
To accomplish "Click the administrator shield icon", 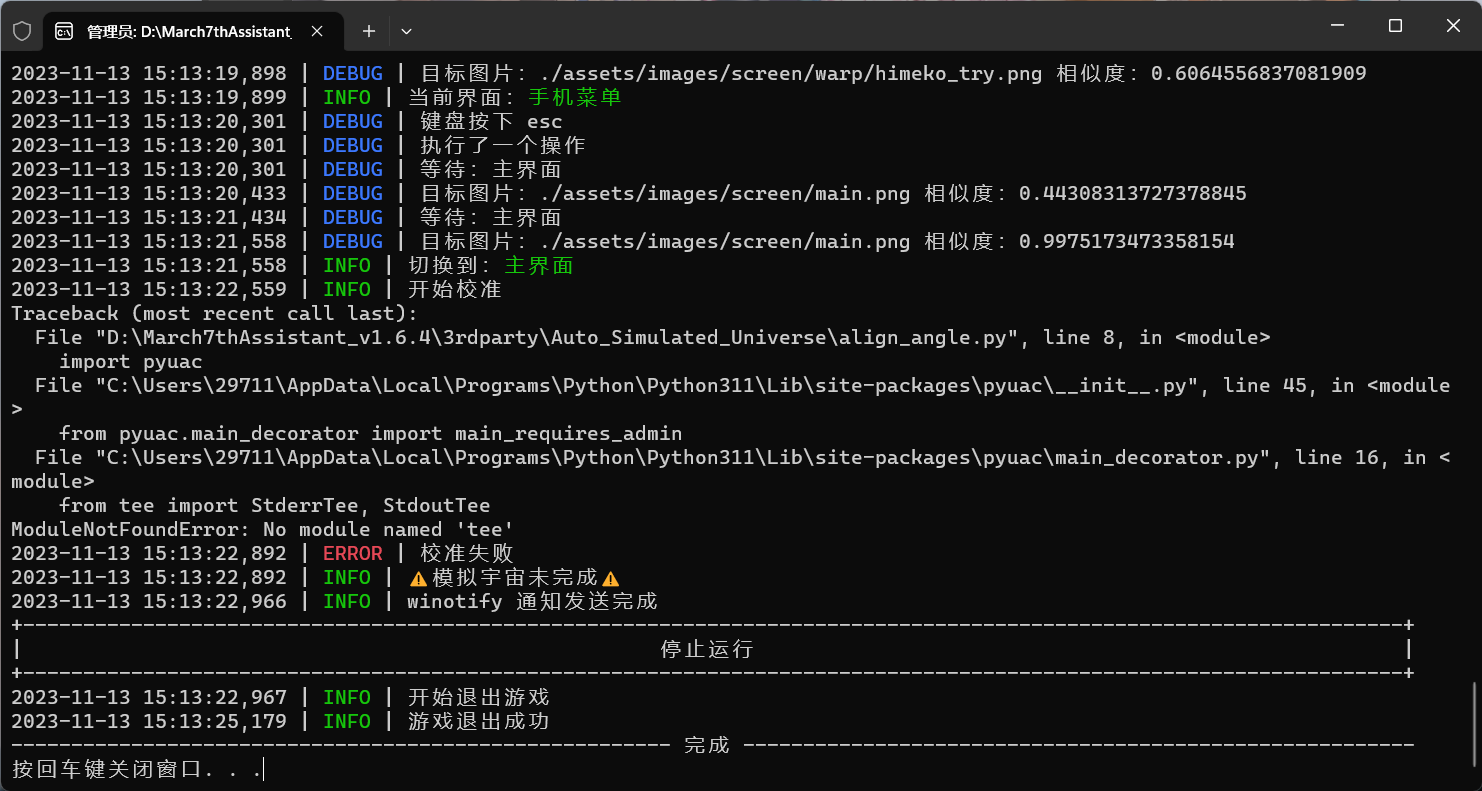I will (x=22, y=30).
